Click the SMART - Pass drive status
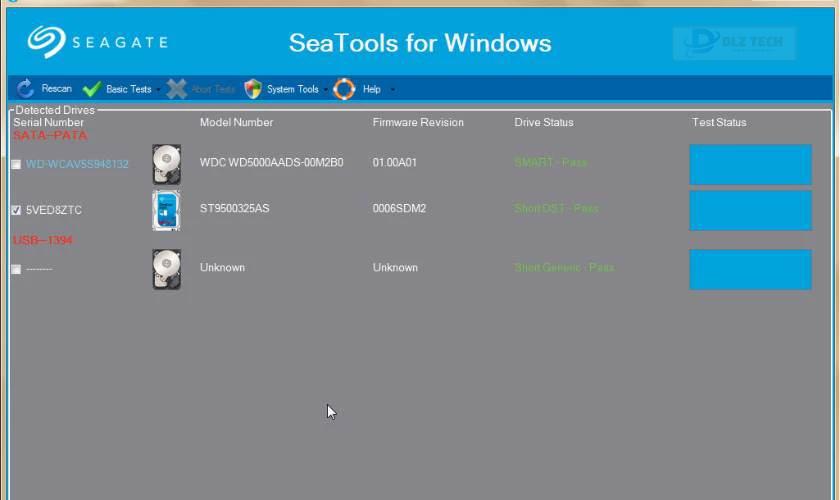The width and height of the screenshot is (840, 500). coord(551,162)
